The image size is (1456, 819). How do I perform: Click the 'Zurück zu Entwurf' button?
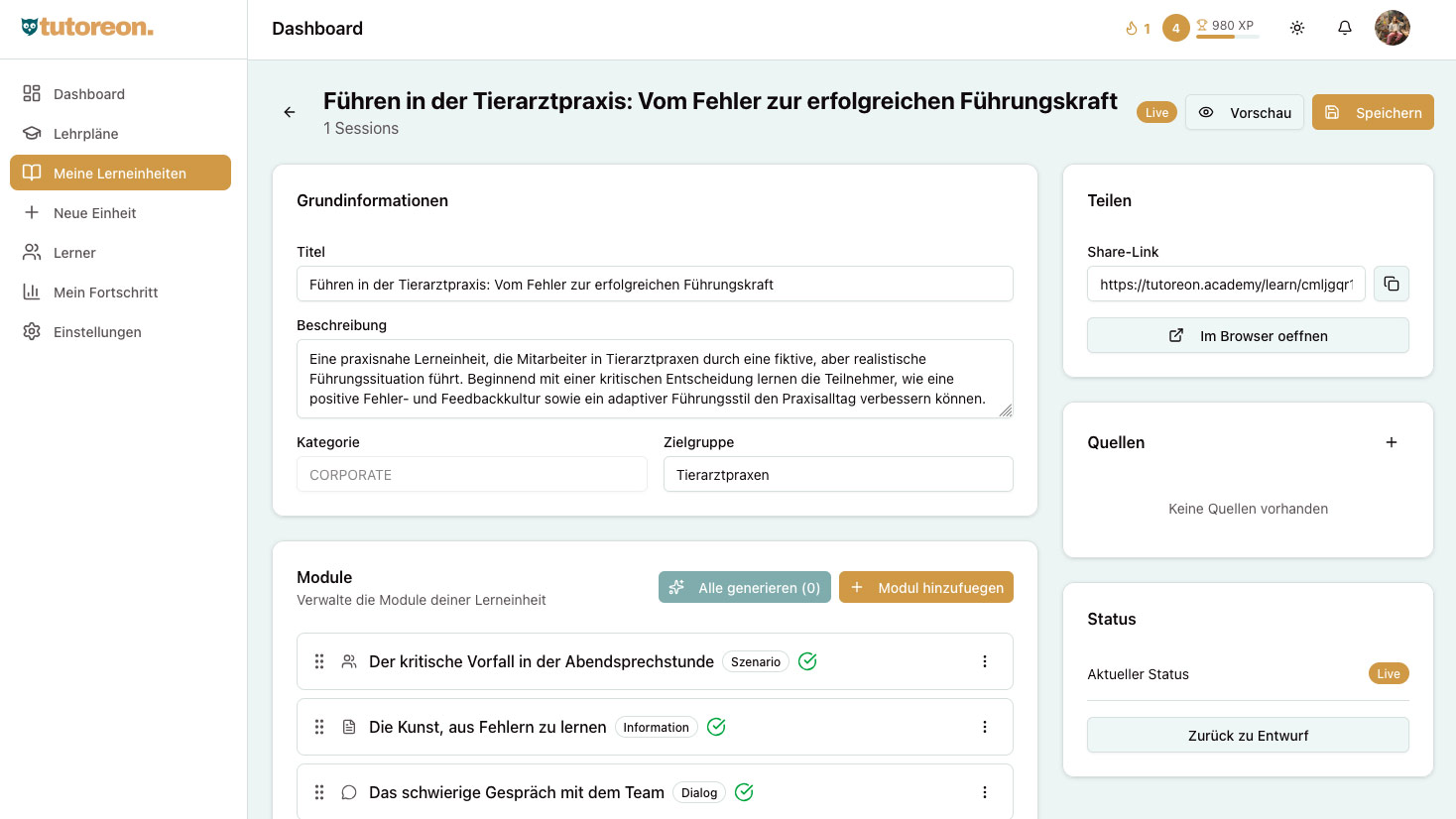coord(1247,735)
